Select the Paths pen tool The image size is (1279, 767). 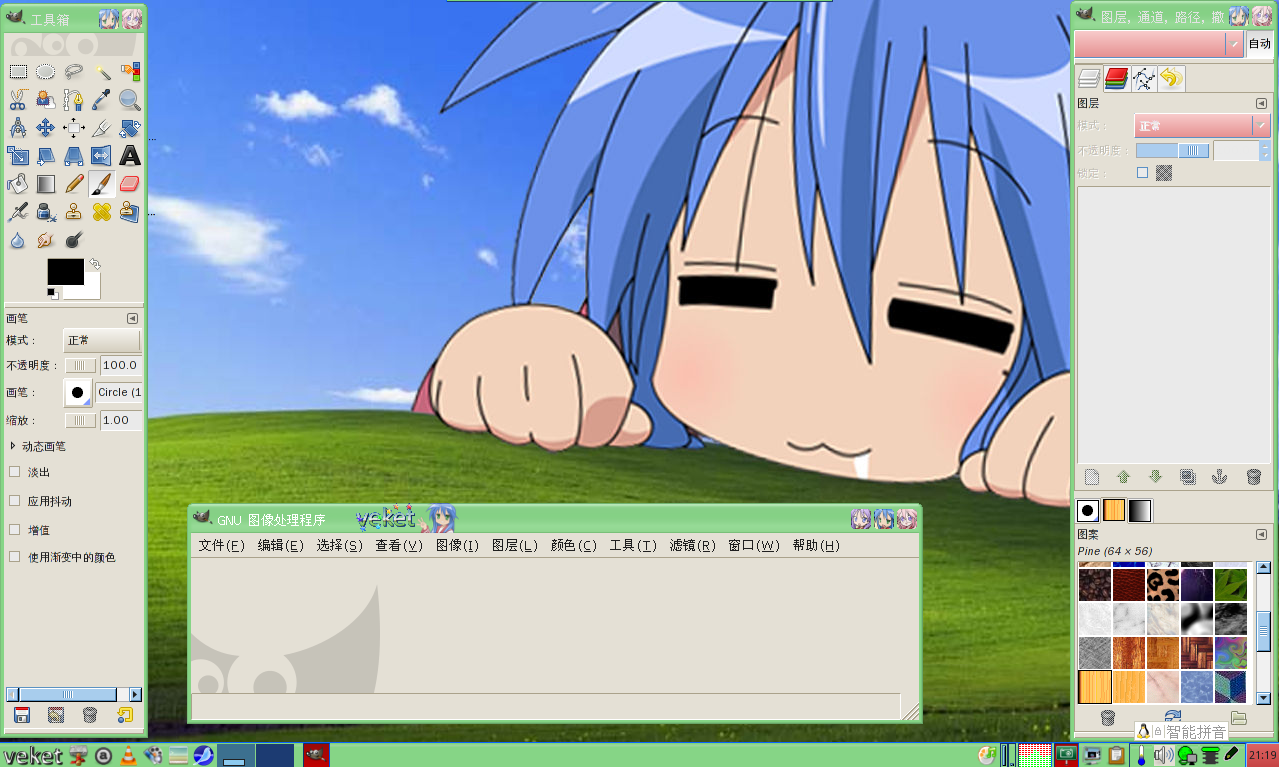(x=73, y=99)
